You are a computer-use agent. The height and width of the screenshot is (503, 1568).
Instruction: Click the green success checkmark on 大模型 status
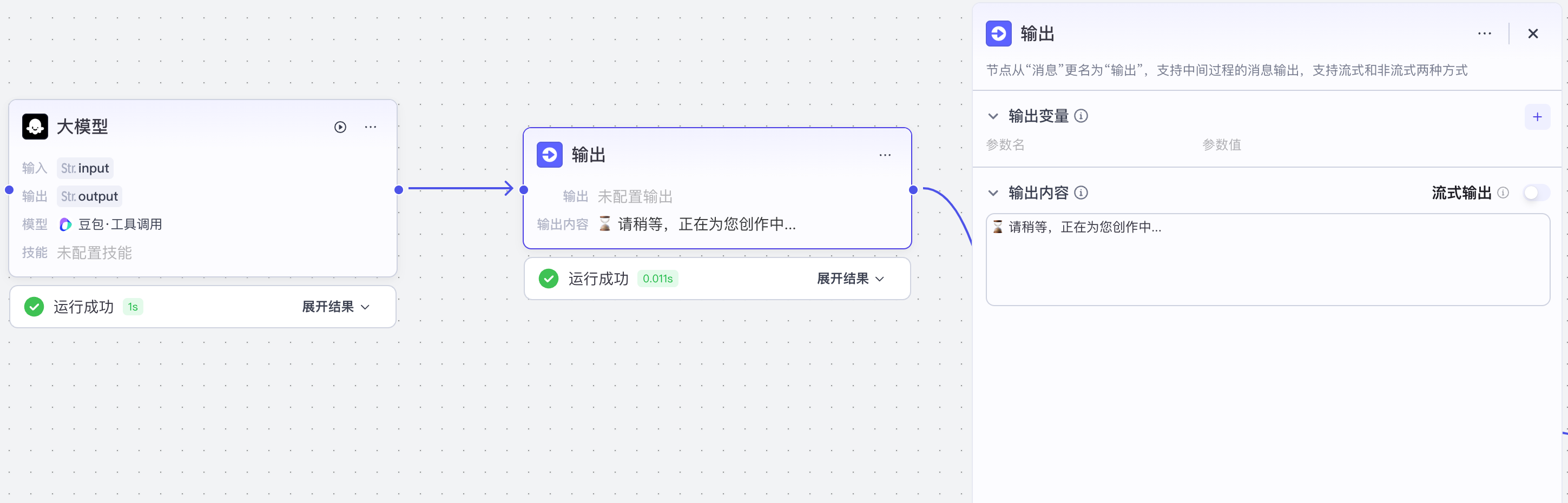click(34, 307)
